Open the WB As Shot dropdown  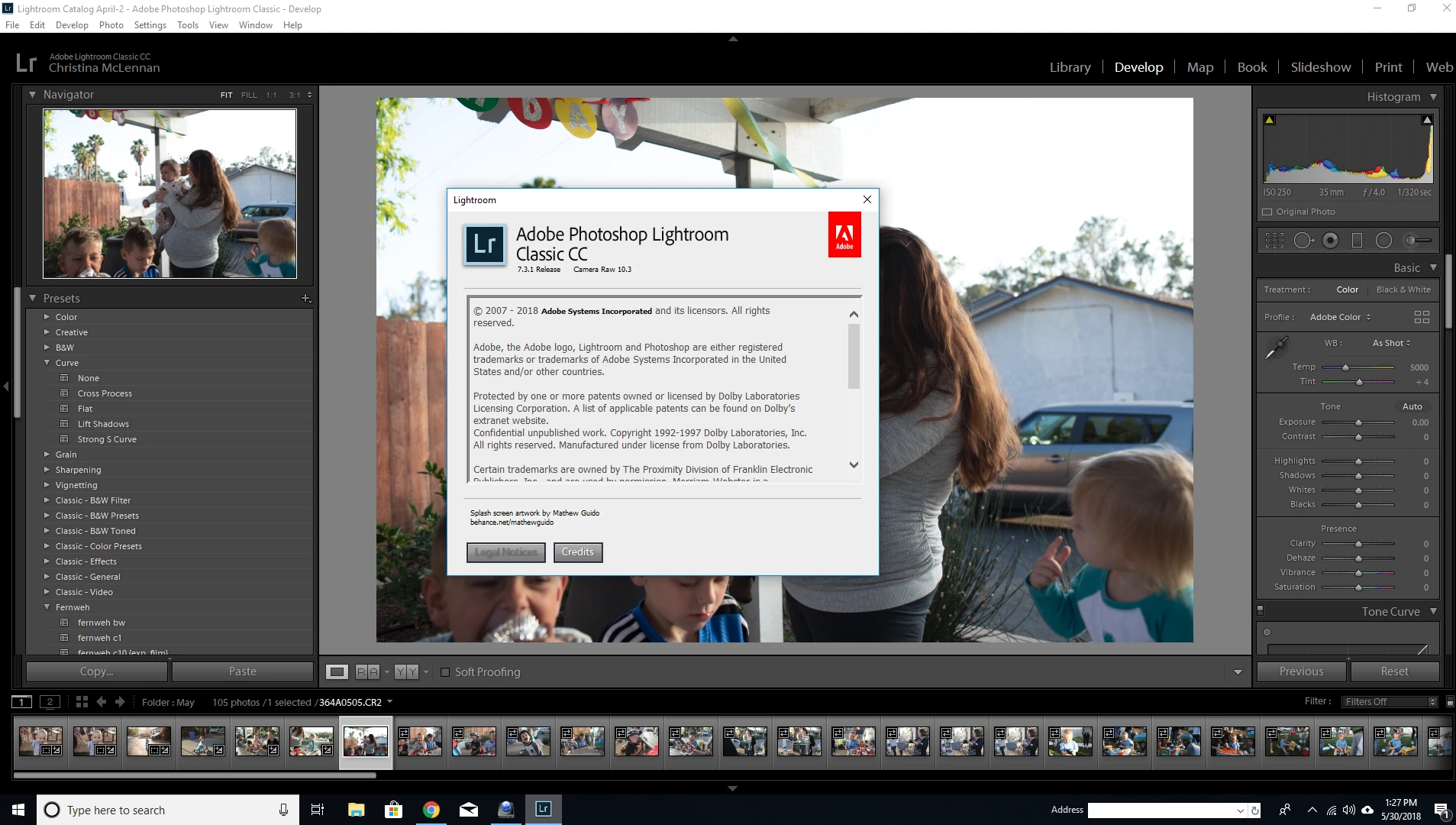[x=1391, y=343]
